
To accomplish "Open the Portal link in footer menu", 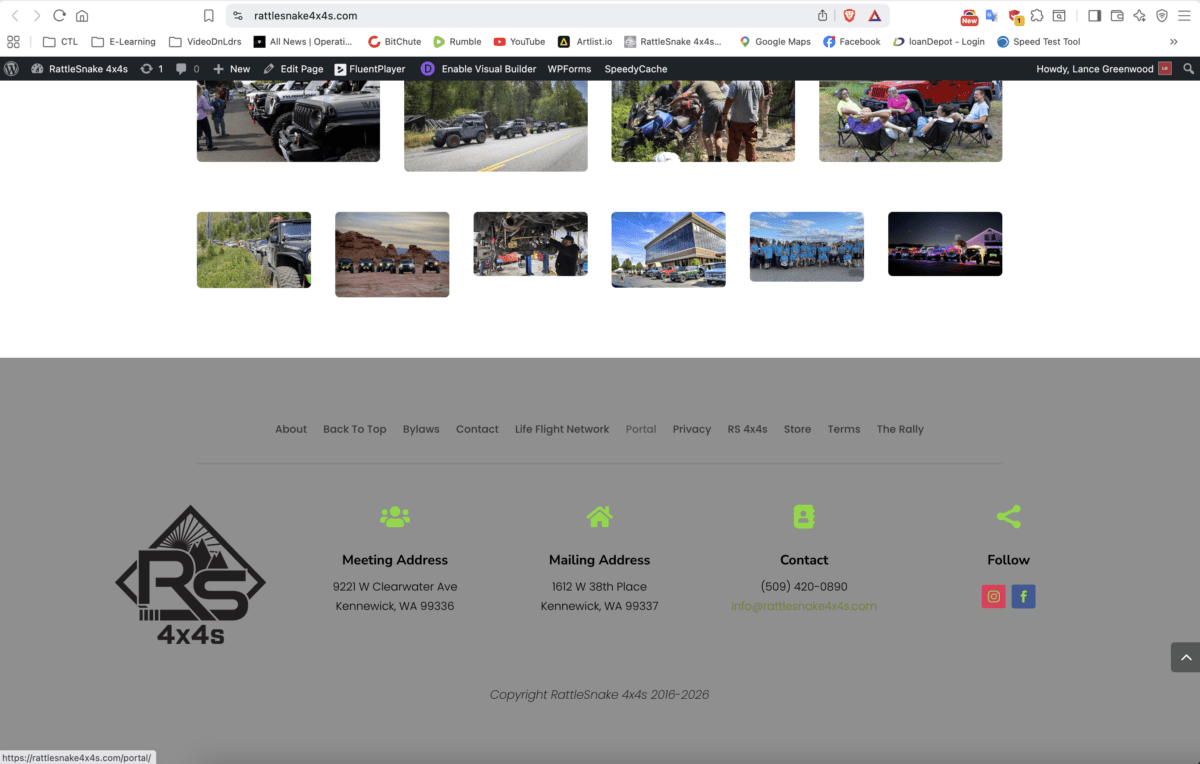I will tap(641, 429).
